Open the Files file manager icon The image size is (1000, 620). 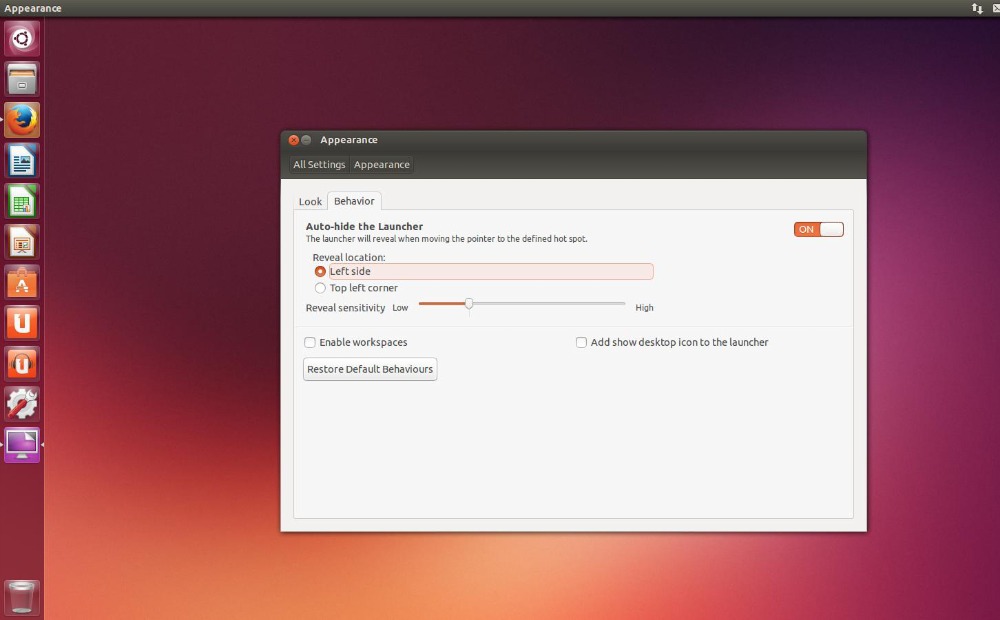point(22,79)
